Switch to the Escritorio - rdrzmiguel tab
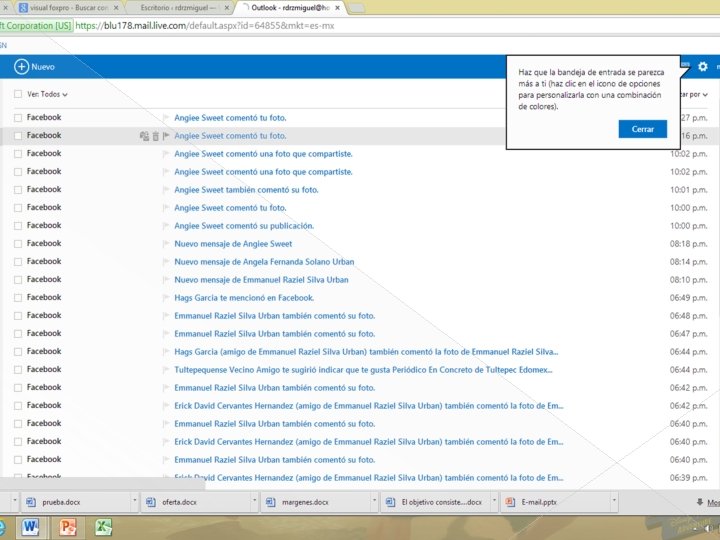The width and height of the screenshot is (720, 540). (x=179, y=8)
